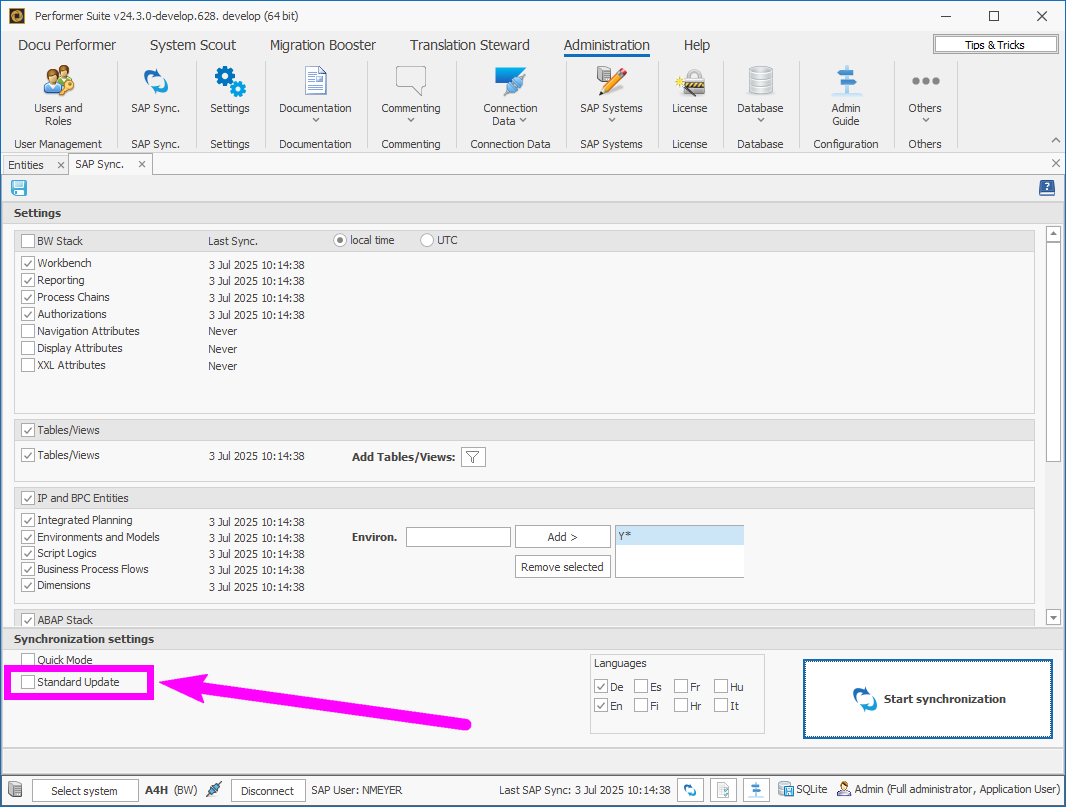
Task: Click the Add Tables/Views filter icon
Action: click(x=473, y=457)
